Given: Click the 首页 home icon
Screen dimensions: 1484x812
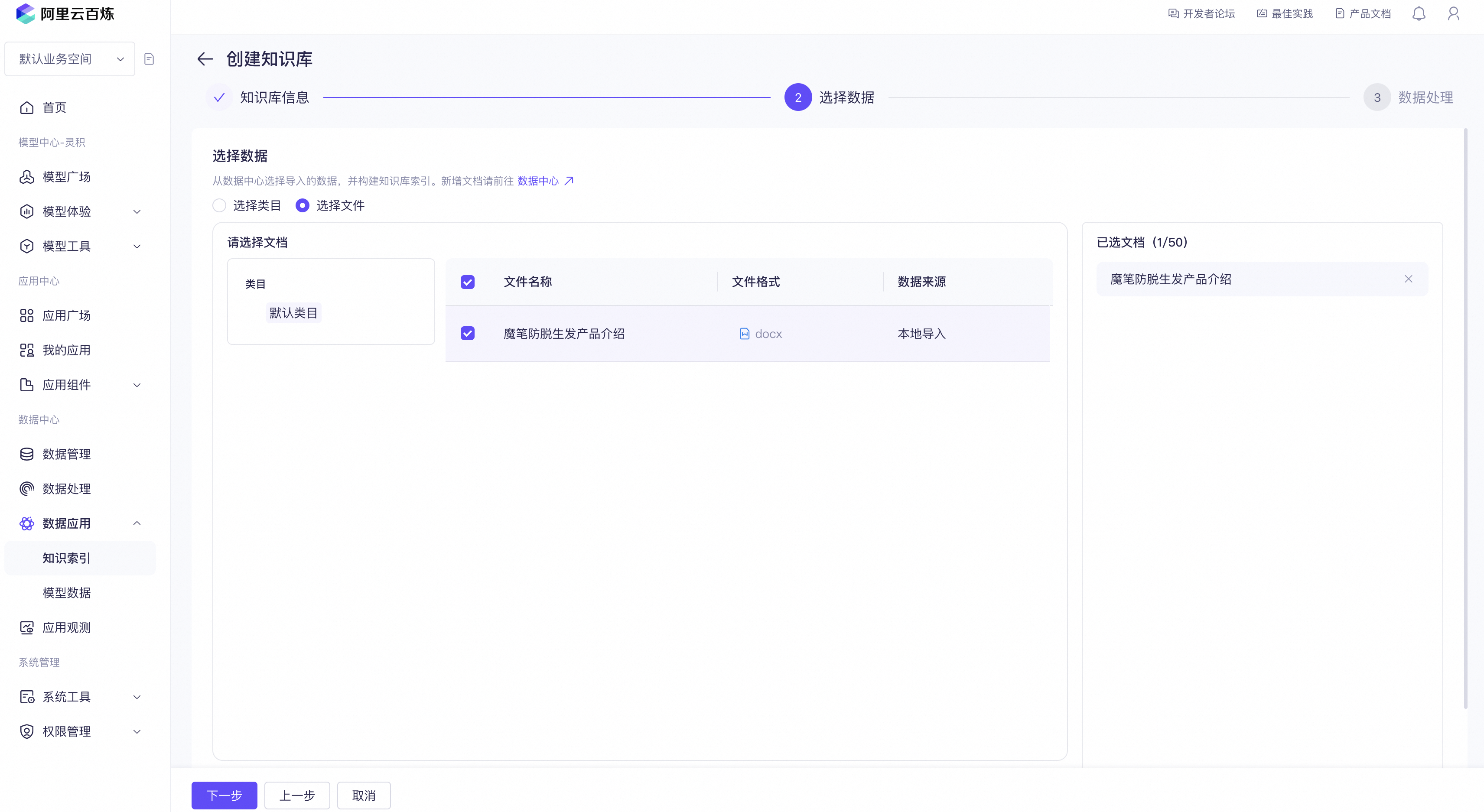Looking at the screenshot, I should click(x=26, y=108).
